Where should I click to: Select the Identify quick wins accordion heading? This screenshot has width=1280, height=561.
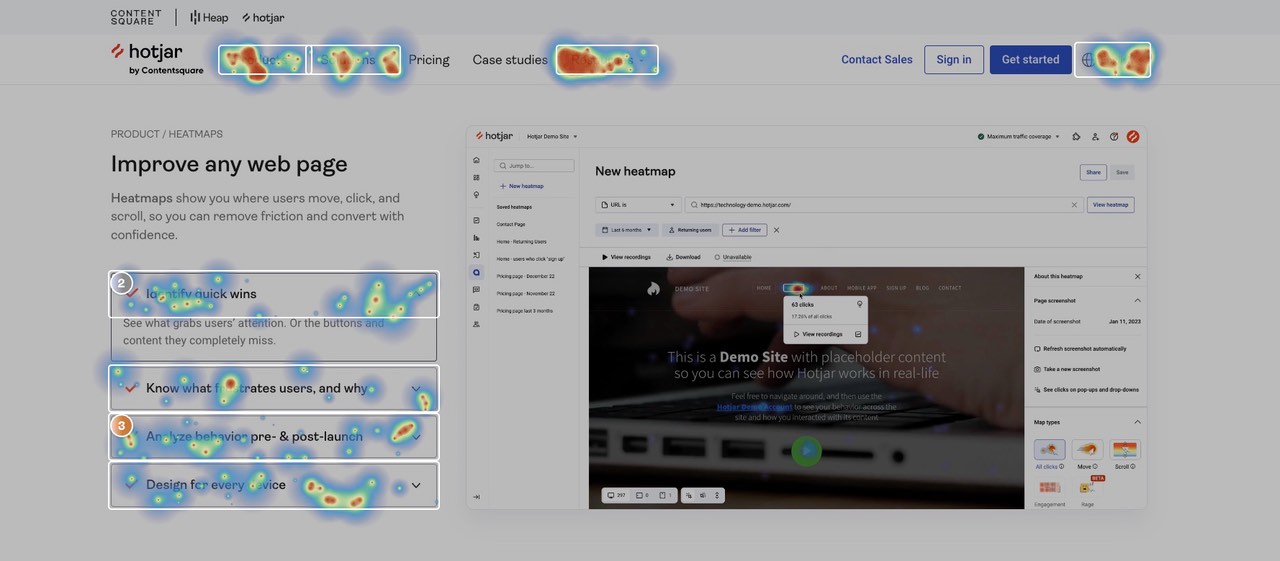pyautogui.click(x=274, y=294)
